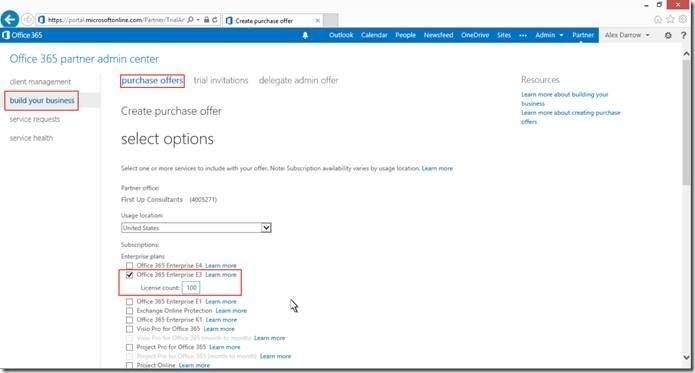Open service health section

coord(31,138)
